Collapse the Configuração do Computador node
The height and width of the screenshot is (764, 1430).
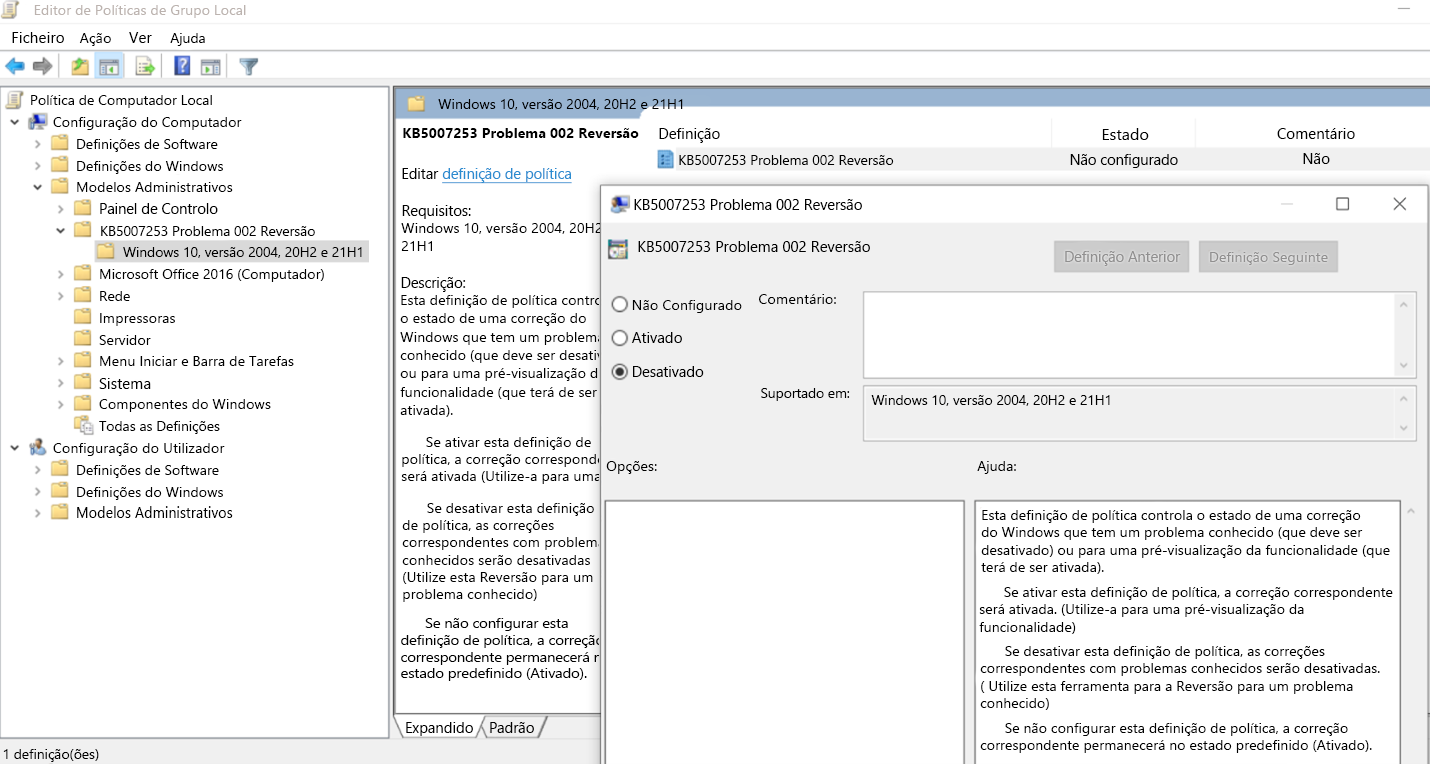click(x=15, y=122)
